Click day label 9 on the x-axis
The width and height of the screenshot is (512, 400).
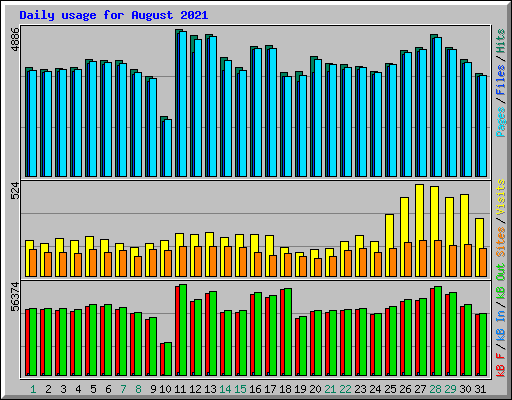pos(153,389)
